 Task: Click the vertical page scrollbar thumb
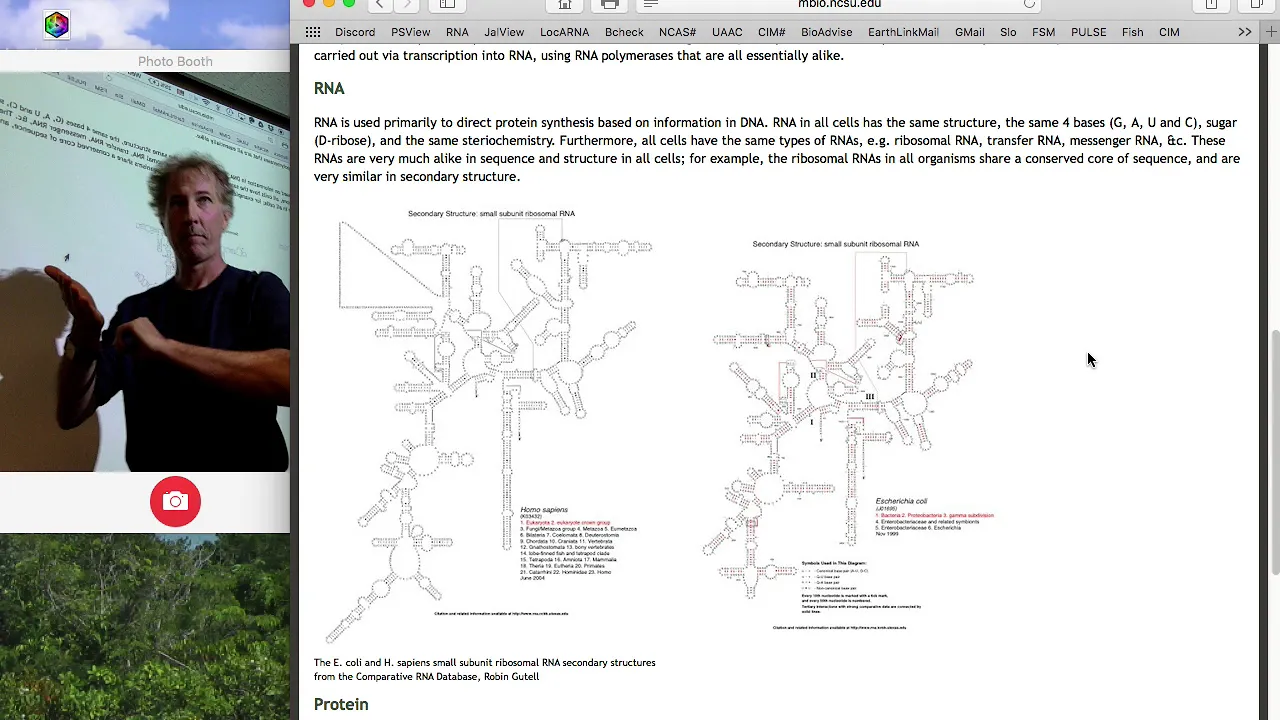tap(1274, 452)
